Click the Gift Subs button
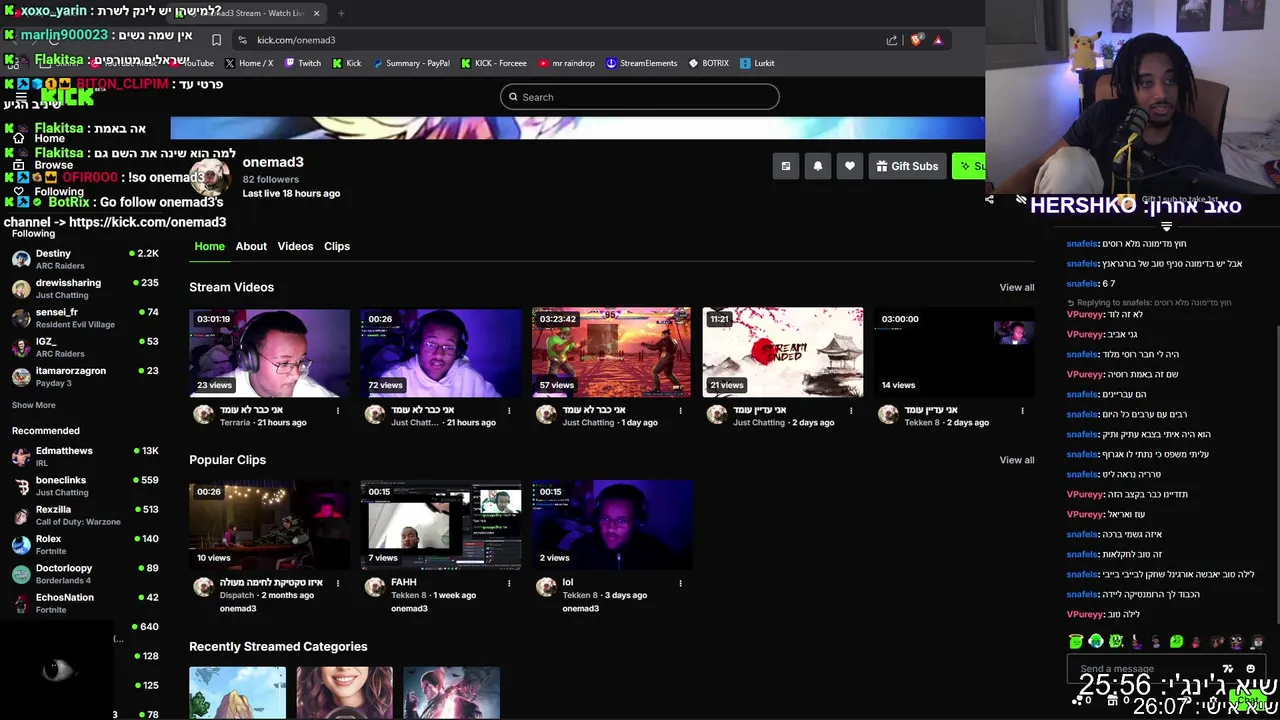1280x720 pixels. (x=907, y=166)
